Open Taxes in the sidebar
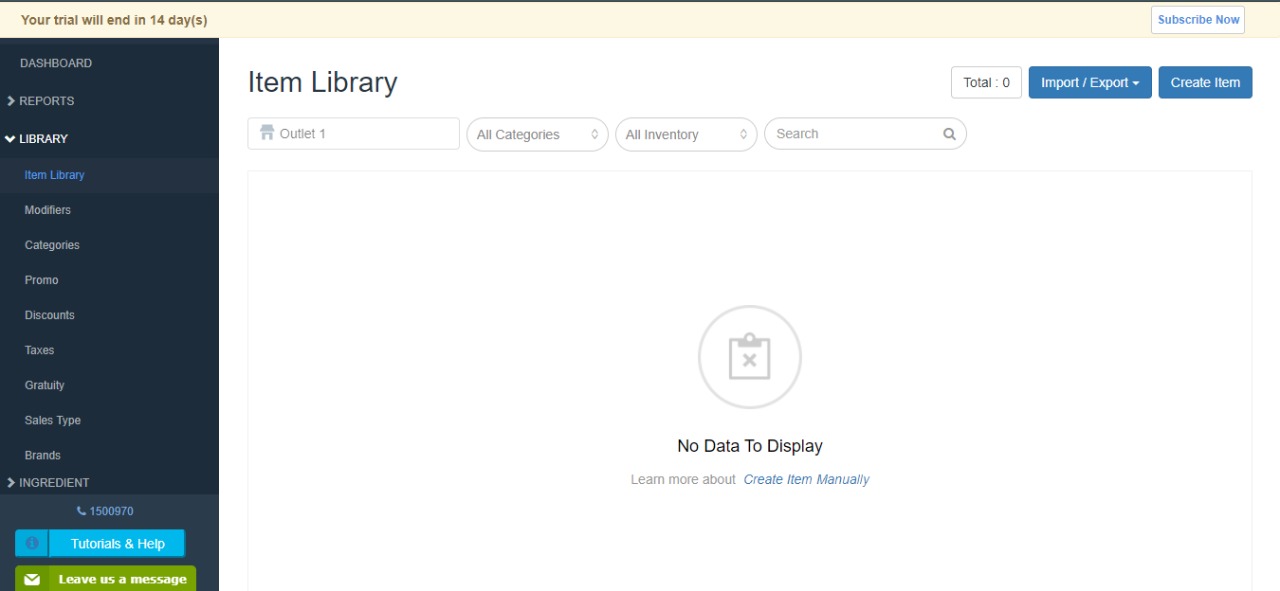 point(40,350)
